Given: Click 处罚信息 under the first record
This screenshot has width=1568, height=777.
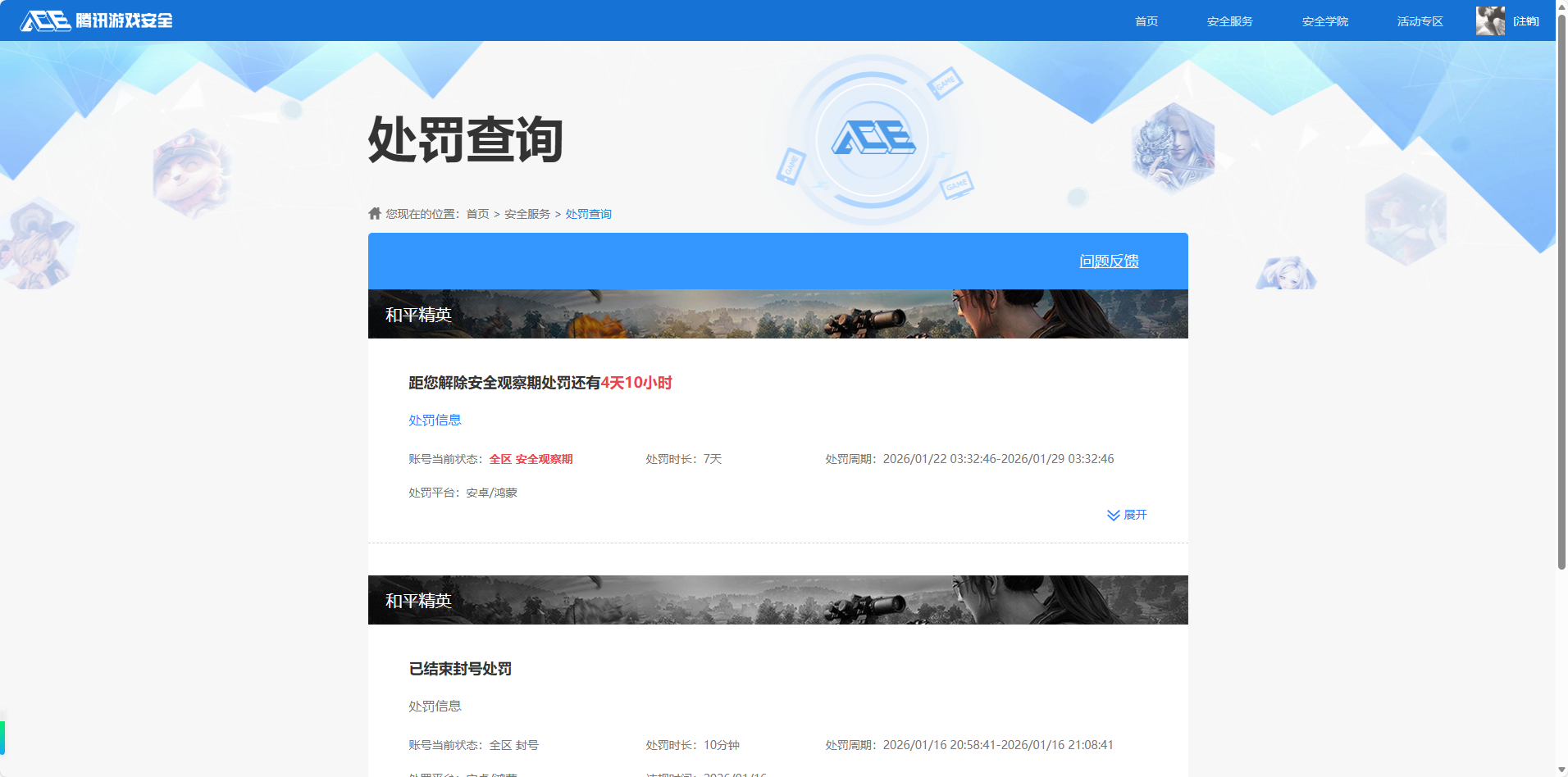Looking at the screenshot, I should [434, 420].
